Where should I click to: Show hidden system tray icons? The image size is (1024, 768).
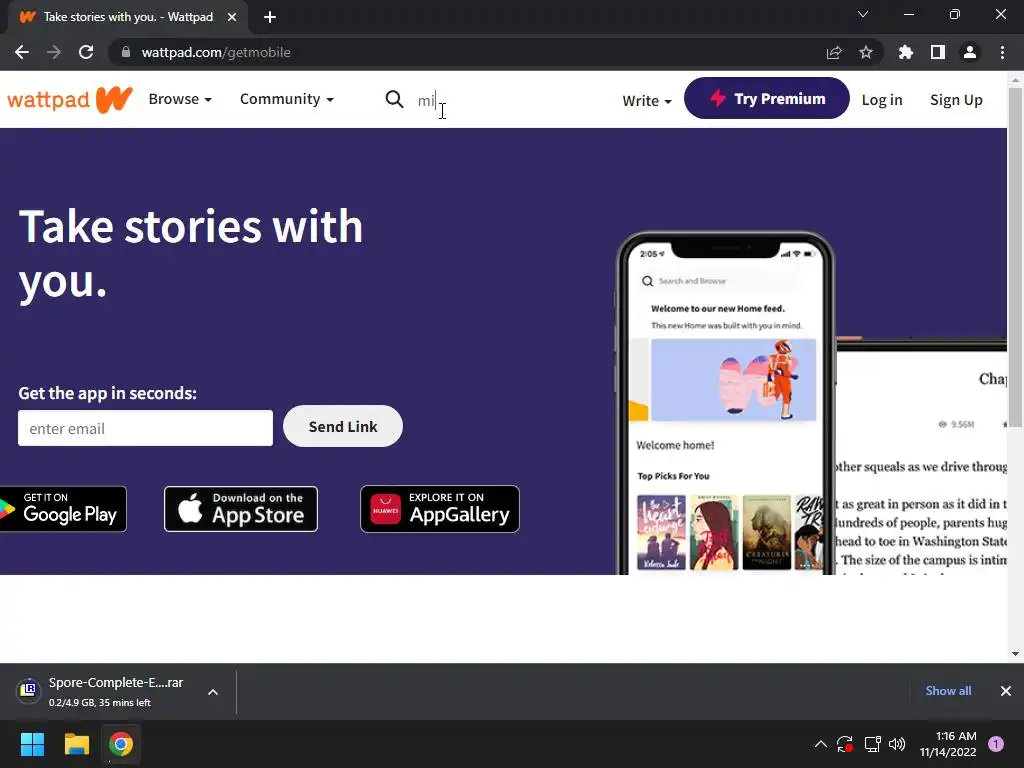click(x=821, y=744)
